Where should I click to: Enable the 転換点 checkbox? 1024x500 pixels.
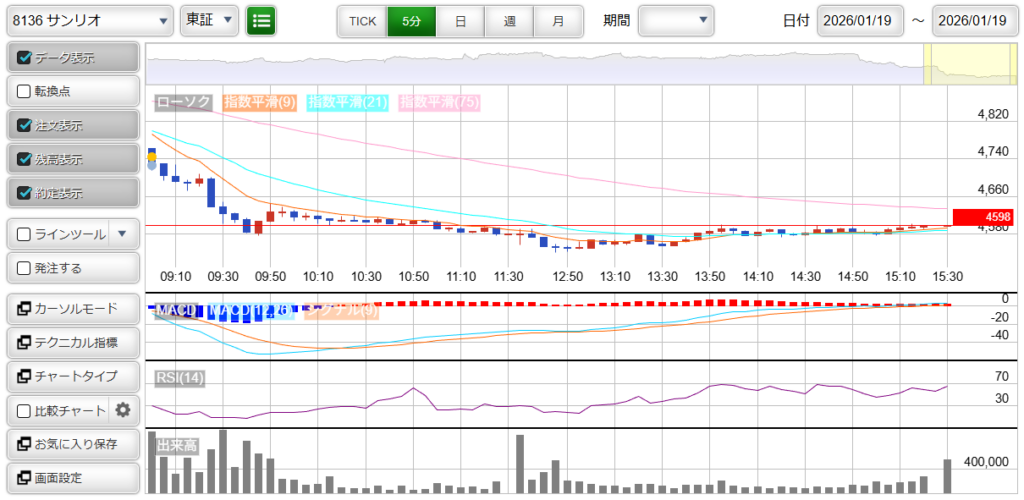point(25,91)
